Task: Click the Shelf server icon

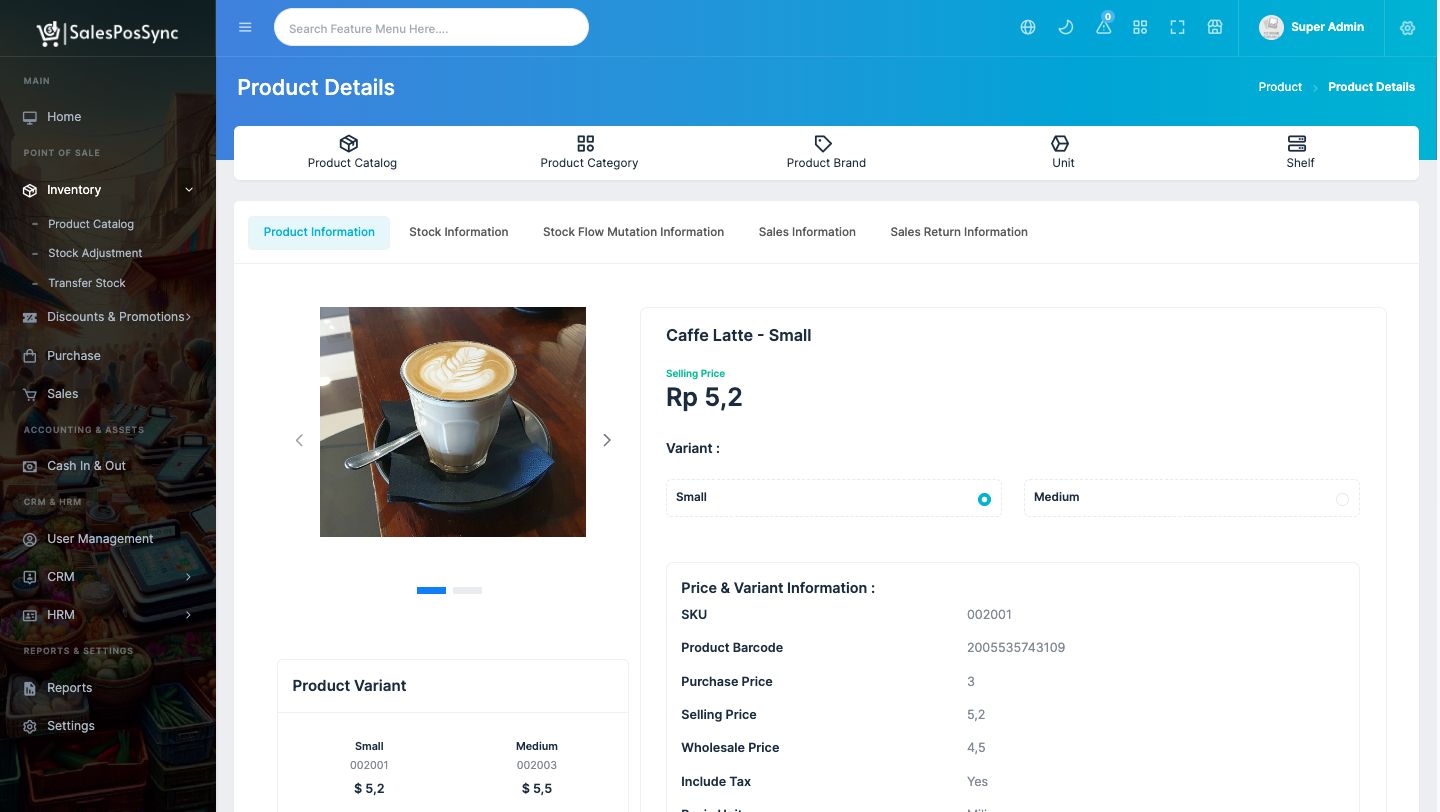Action: pos(1297,144)
